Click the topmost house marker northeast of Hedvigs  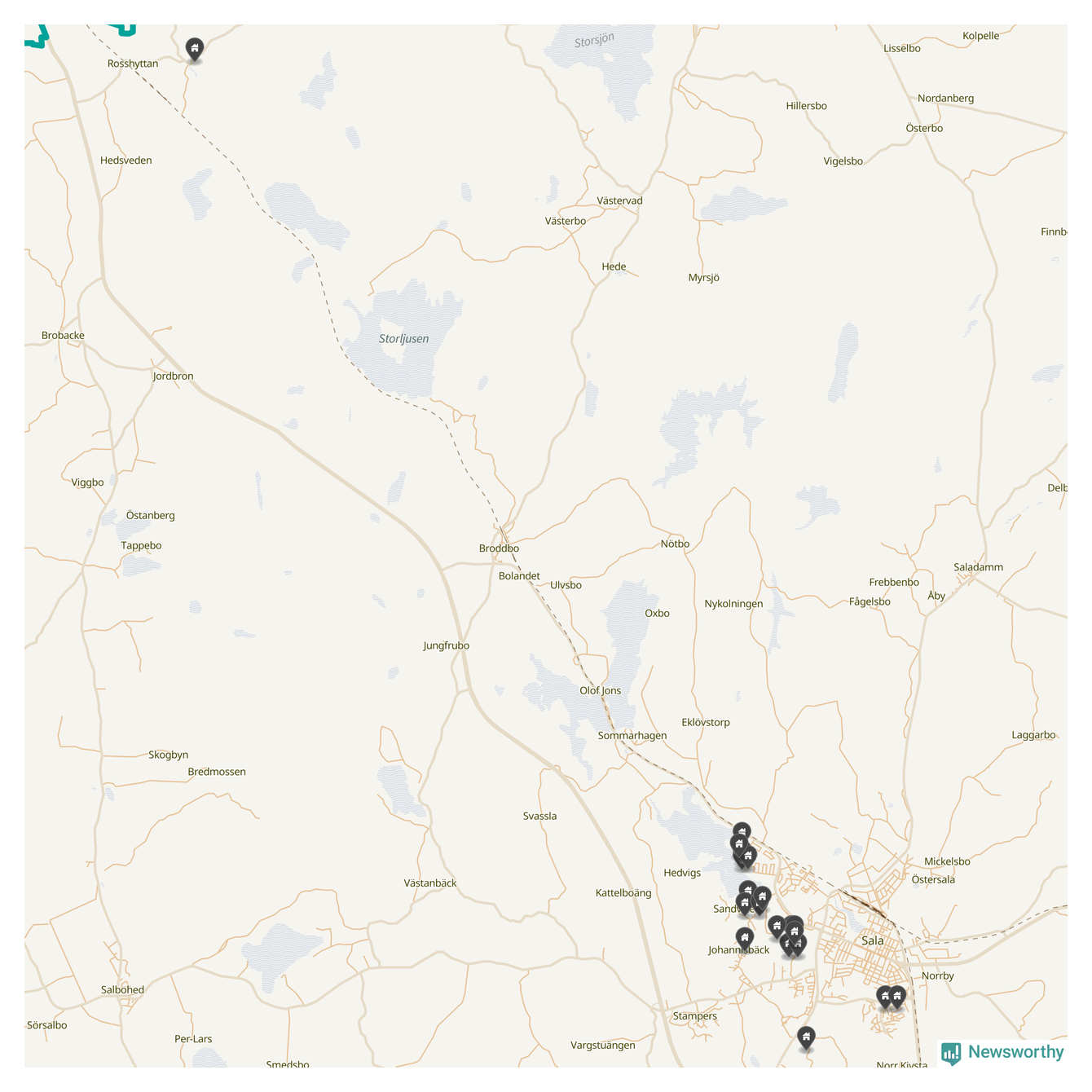click(742, 832)
